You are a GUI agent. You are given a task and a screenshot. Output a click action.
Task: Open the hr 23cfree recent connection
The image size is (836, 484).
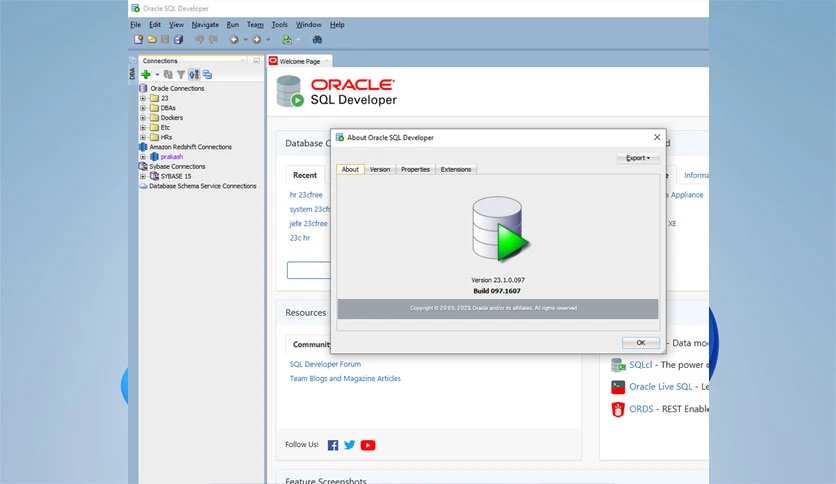[306, 195]
